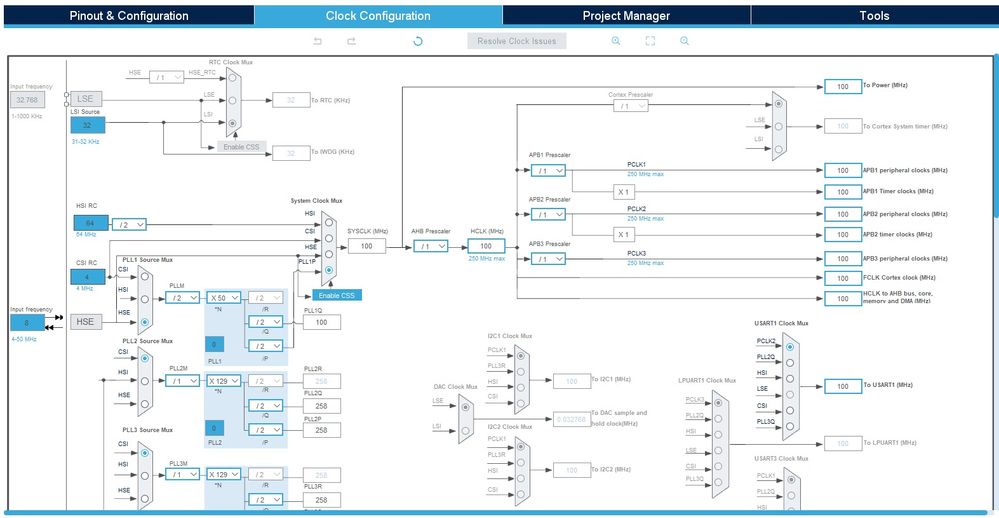The width and height of the screenshot is (999, 518).
Task: Click the redo arrow icon
Action: click(x=351, y=41)
